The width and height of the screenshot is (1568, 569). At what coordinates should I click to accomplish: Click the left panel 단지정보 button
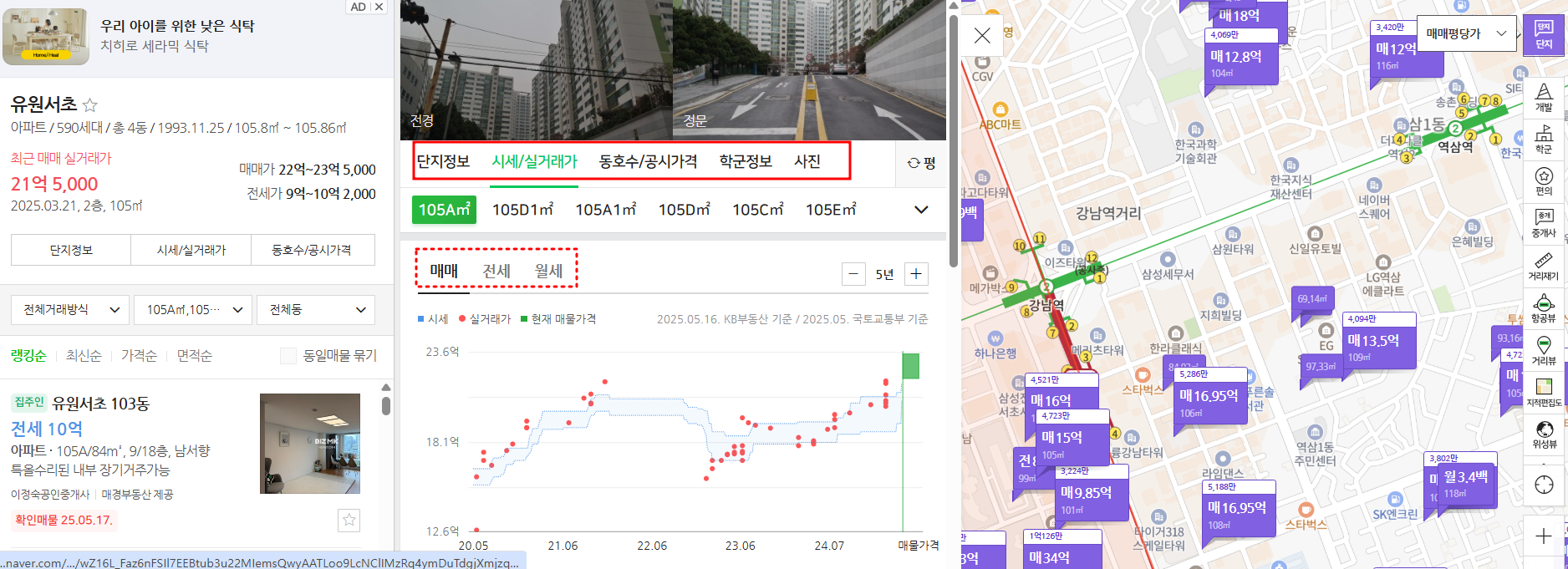click(71, 250)
